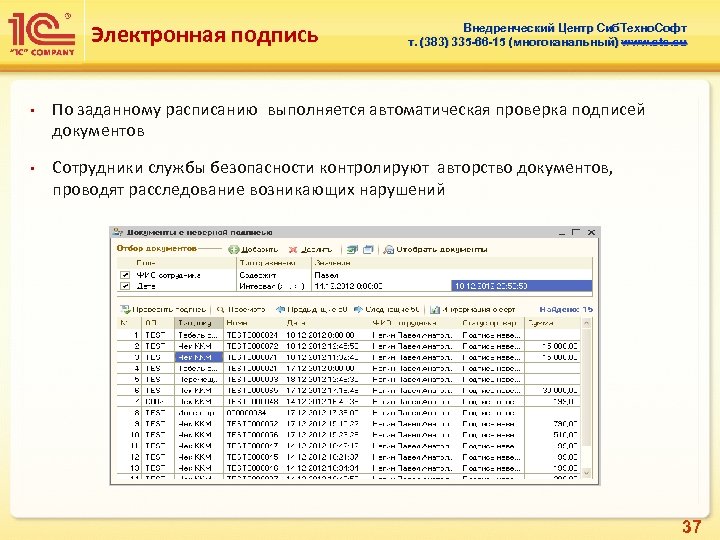Select the highlighted Чек ККМ cell in row 3
Image resolution: width=720 pixels, height=540 pixels.
click(199, 357)
